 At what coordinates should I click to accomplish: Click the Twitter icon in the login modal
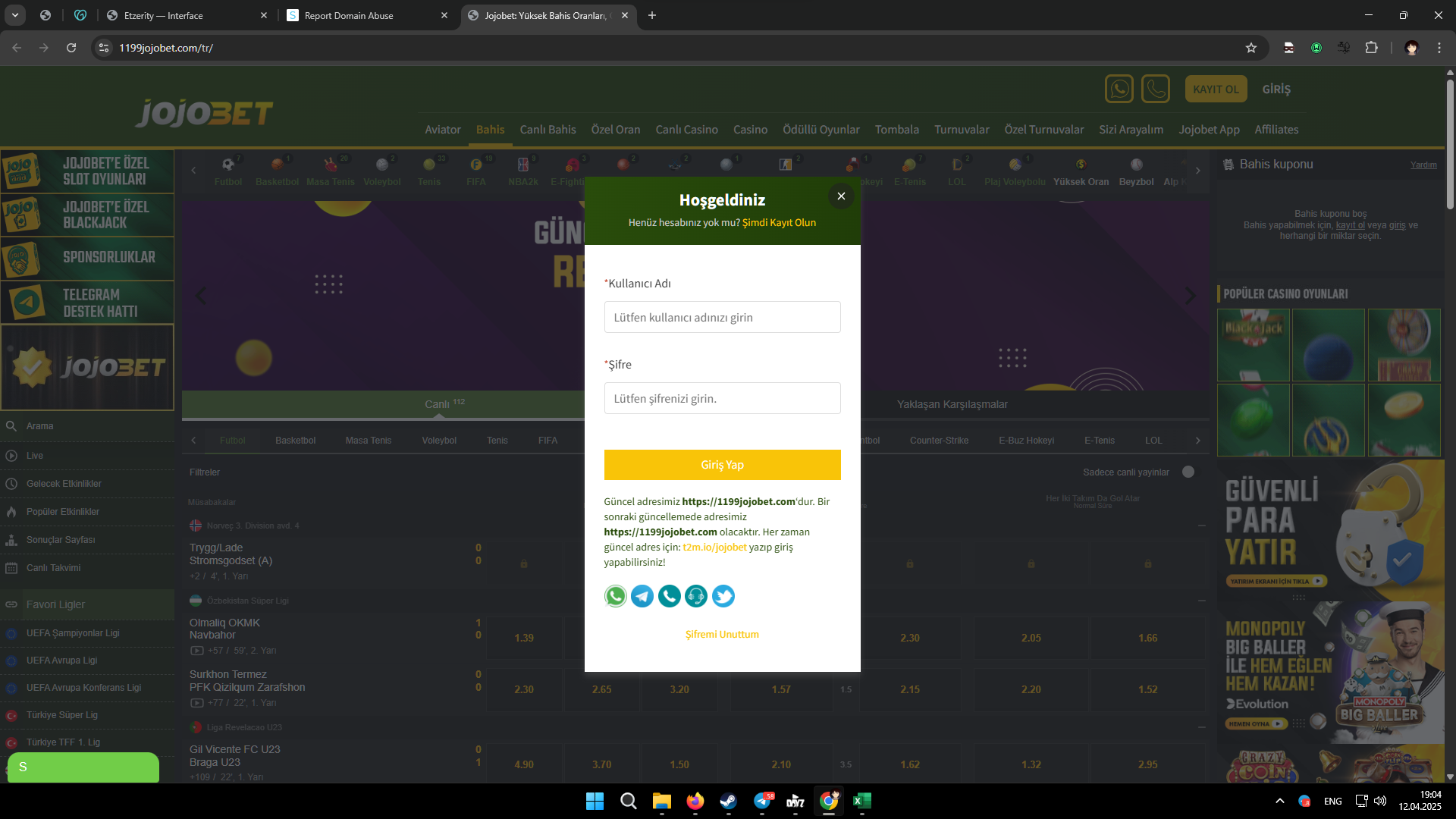pyautogui.click(x=723, y=596)
